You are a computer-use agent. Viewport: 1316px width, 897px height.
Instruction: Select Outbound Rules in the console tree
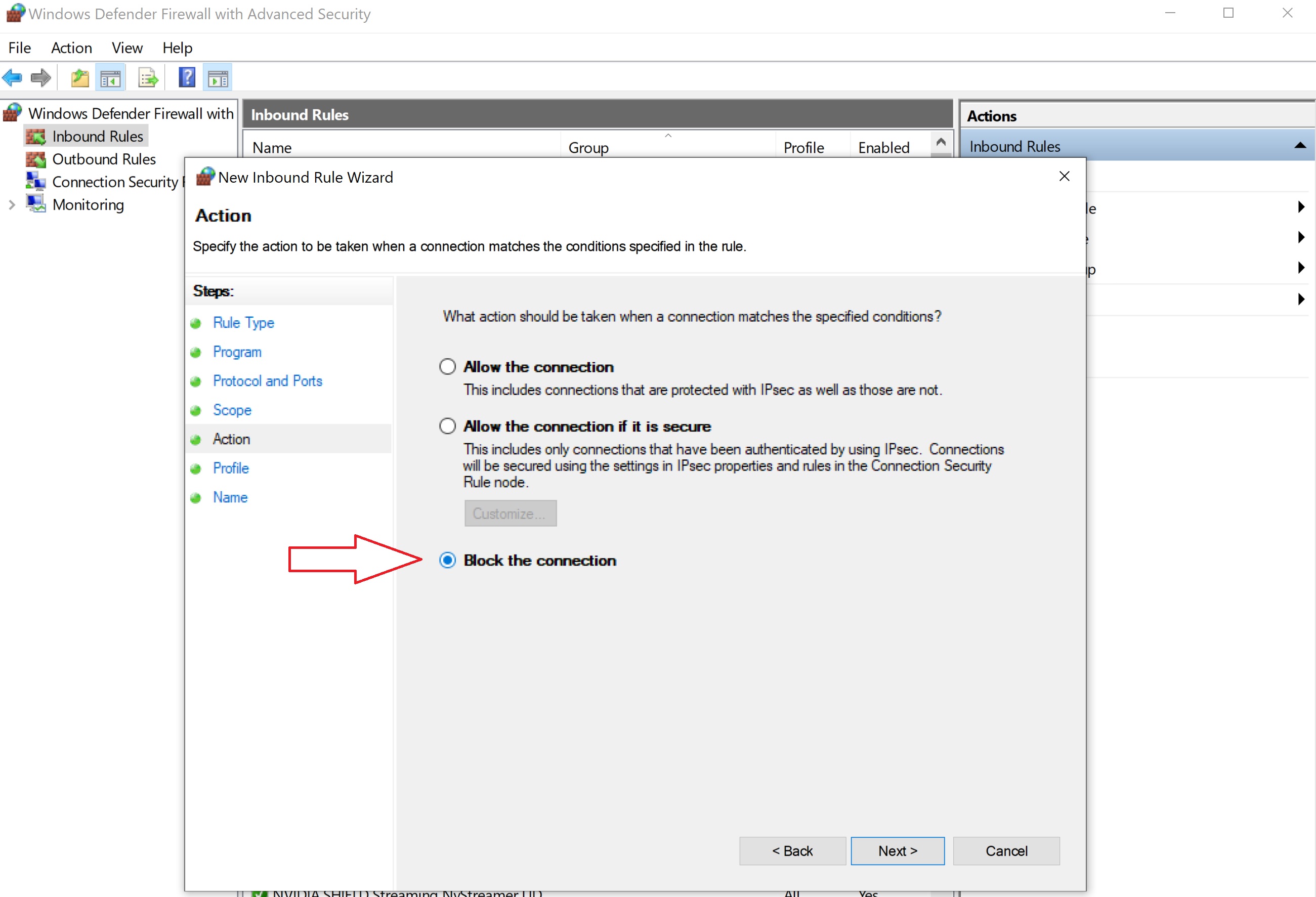click(104, 159)
